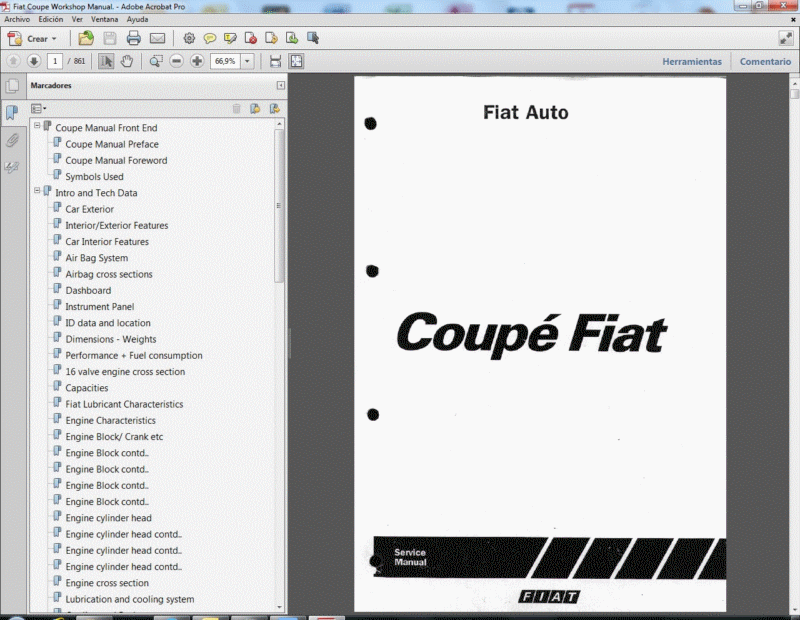This screenshot has height=620, width=800.
Task: Open the Crear dropdown menu
Action: click(33, 39)
